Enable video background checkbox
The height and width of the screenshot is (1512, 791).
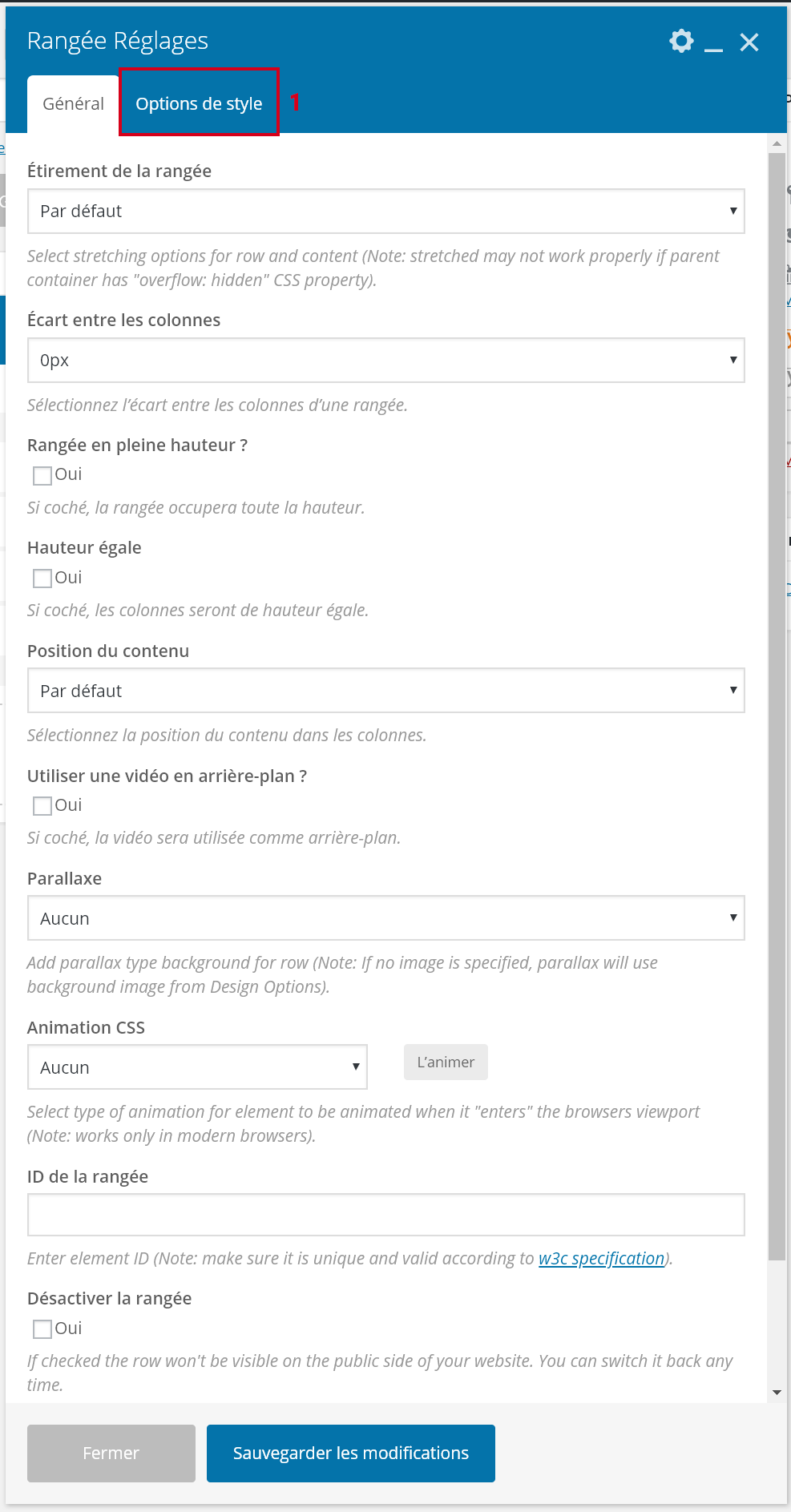[x=42, y=806]
